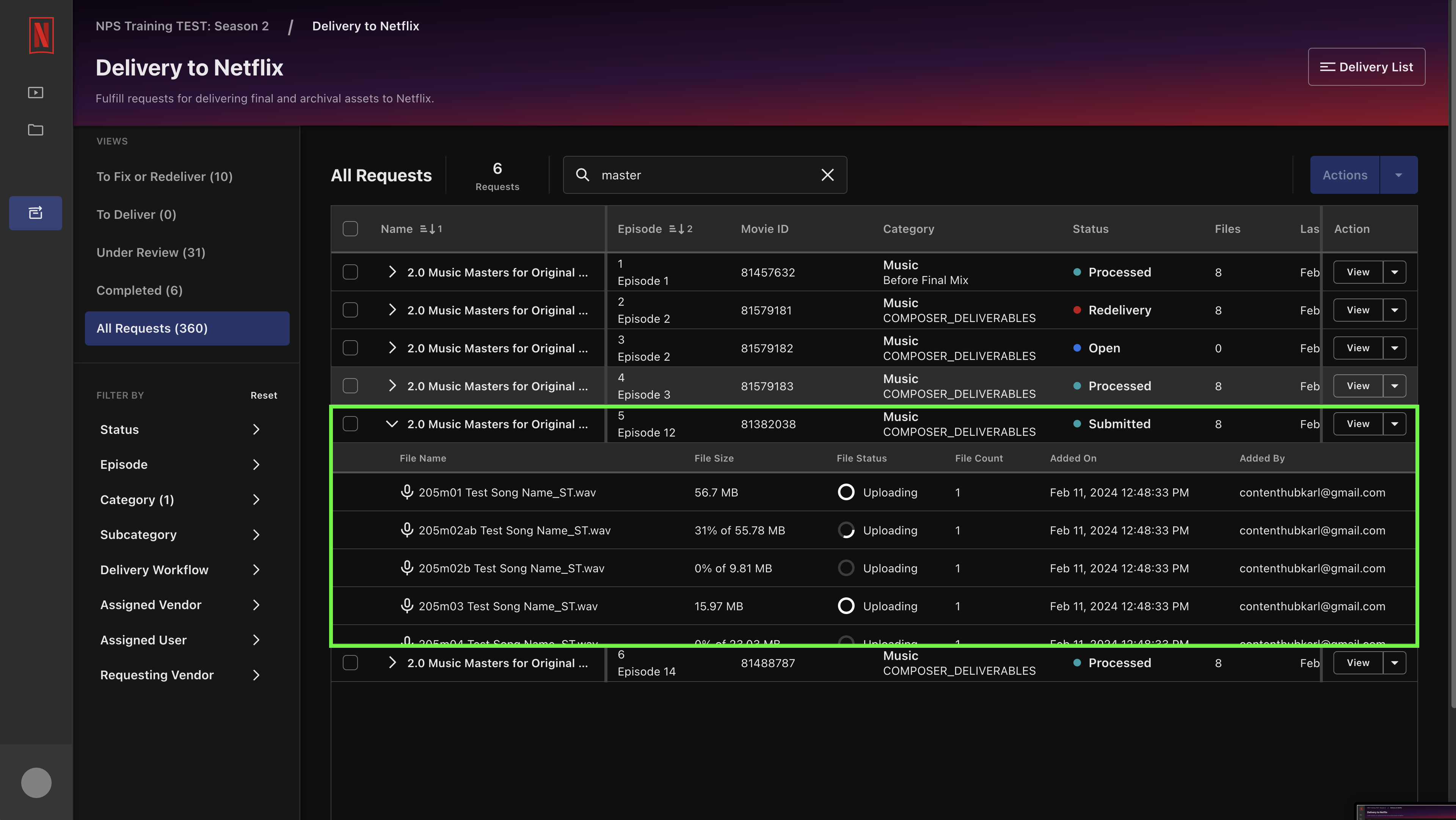Click blue Open status dot
This screenshot has width=1456, height=820.
(1077, 348)
